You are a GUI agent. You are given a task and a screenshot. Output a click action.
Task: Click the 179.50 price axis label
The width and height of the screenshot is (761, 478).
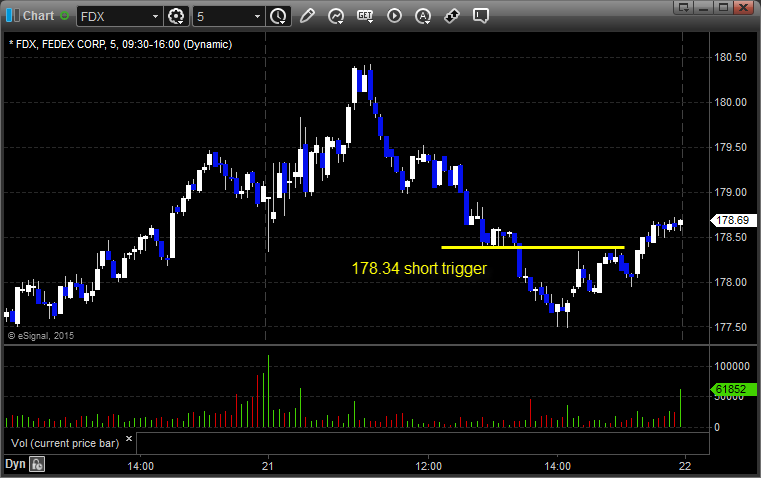point(730,148)
